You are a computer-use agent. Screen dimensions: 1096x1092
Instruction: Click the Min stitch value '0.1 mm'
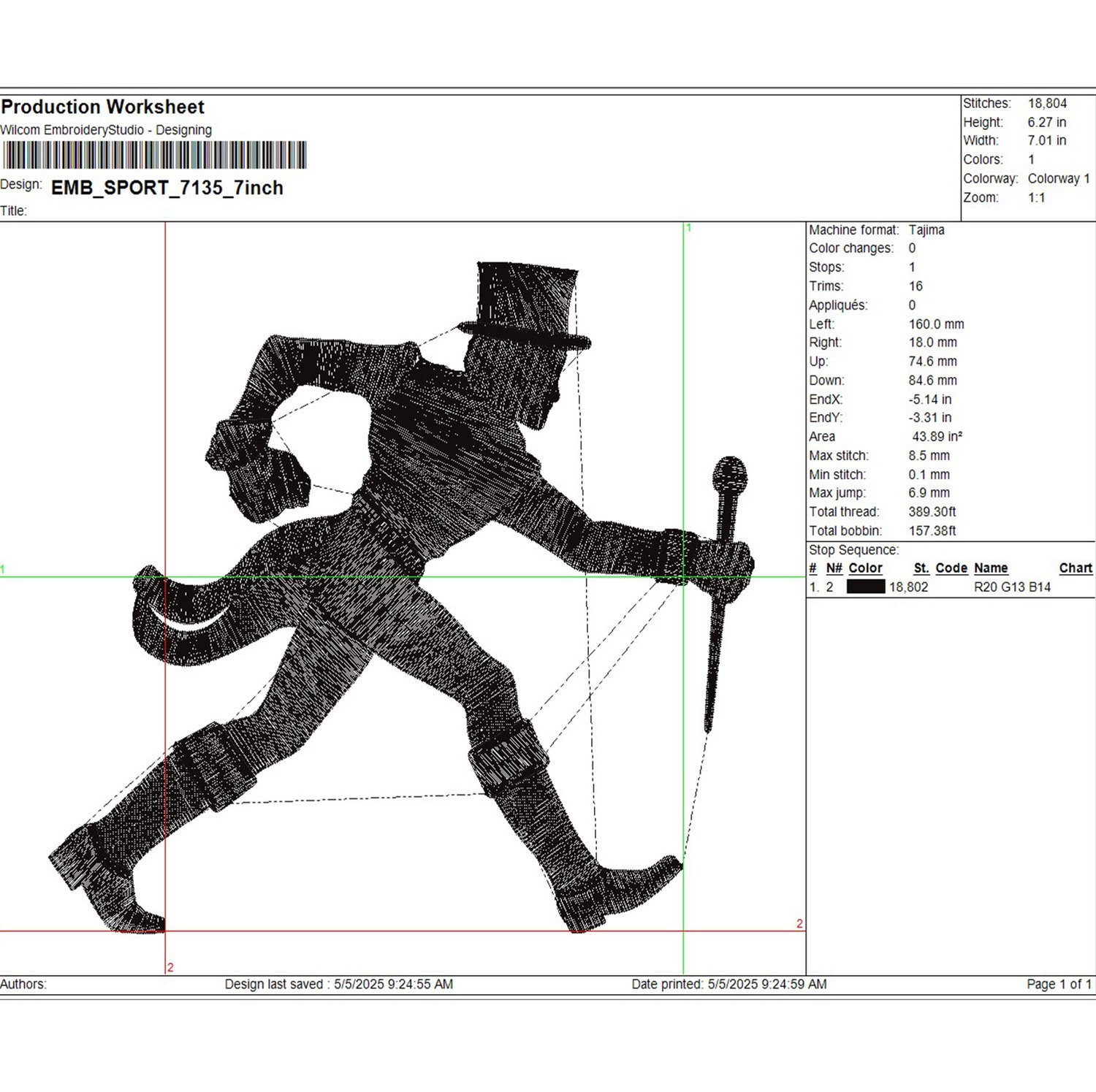point(929,475)
